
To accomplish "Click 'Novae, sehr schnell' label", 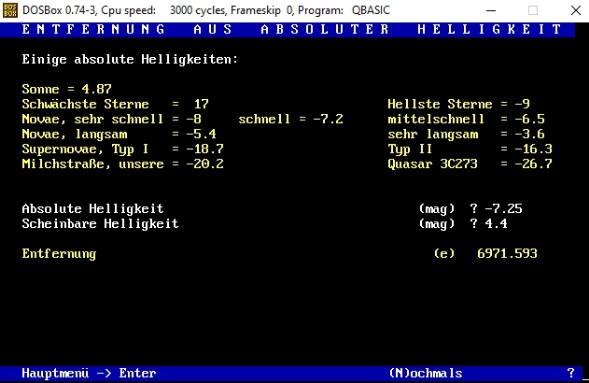I will click(x=92, y=119).
